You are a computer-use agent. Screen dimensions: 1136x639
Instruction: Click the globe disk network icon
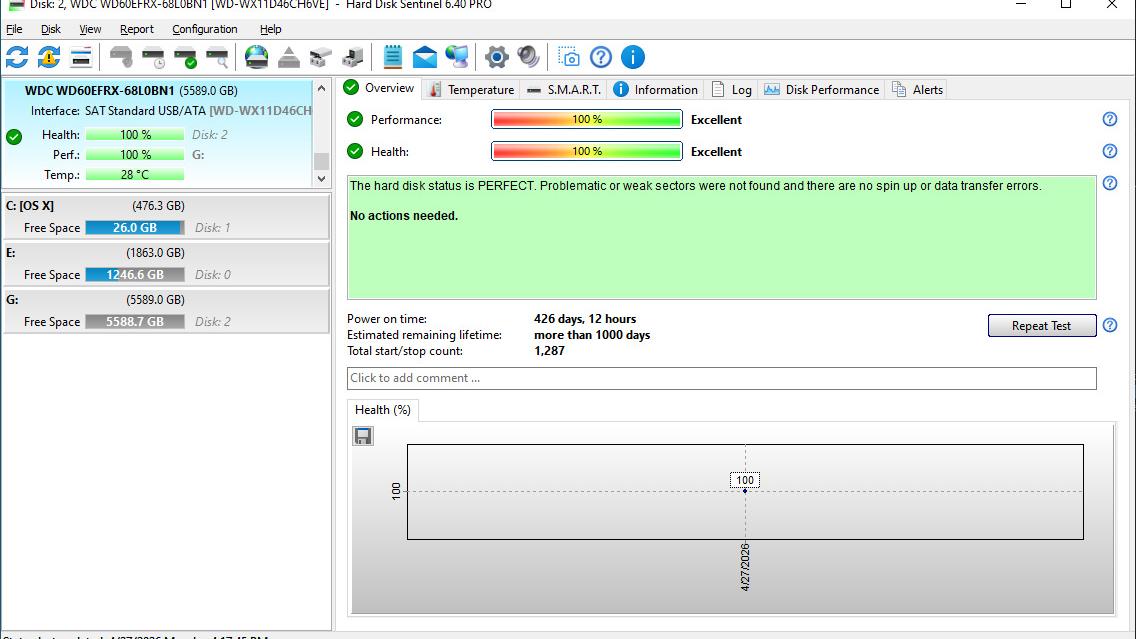point(256,57)
